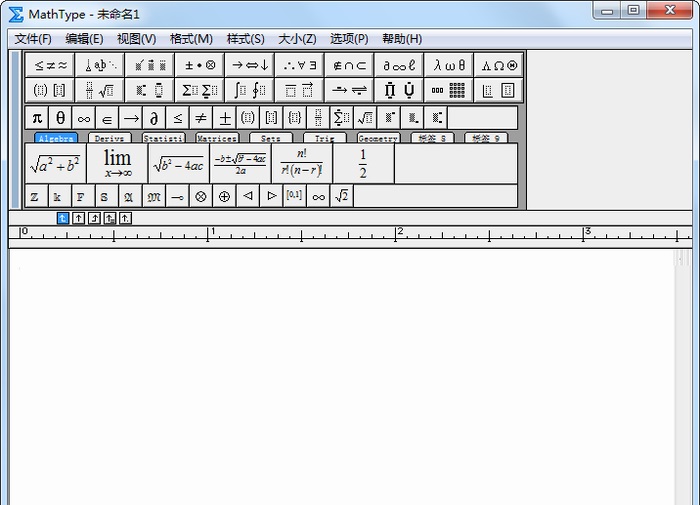Insert the square root of 2

[342, 196]
